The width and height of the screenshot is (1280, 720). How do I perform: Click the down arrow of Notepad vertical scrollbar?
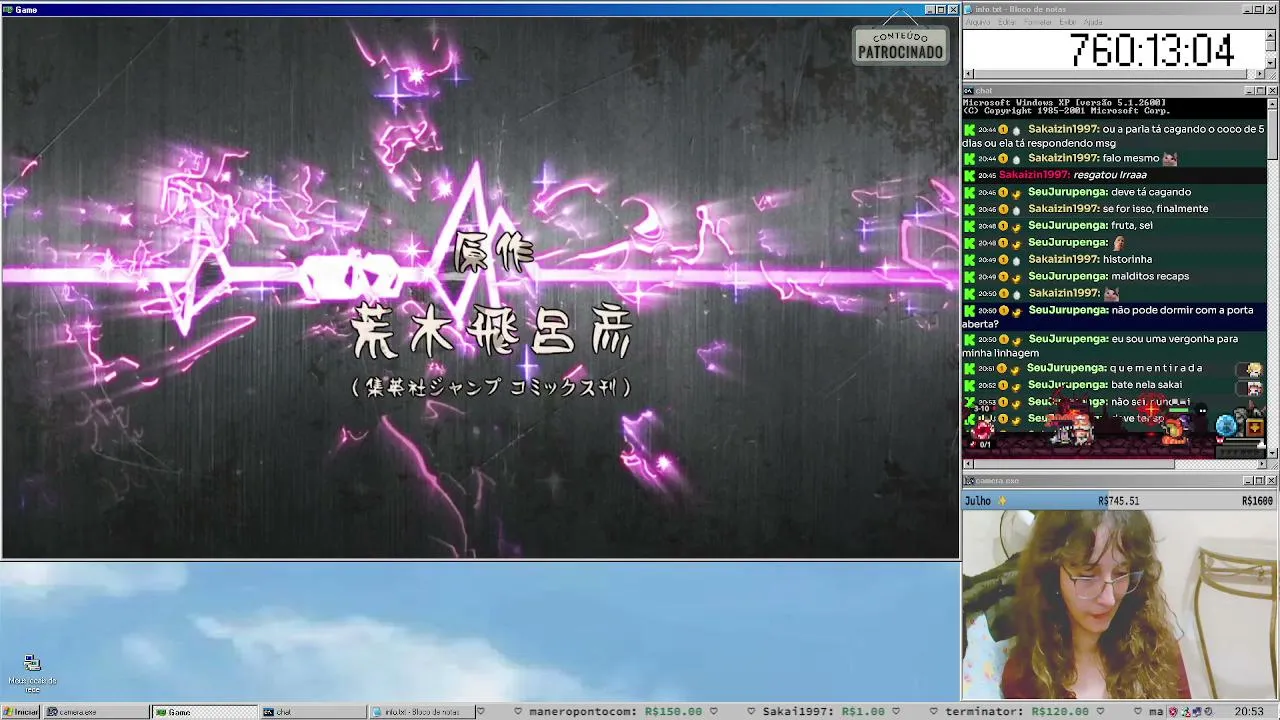pos(1271,63)
